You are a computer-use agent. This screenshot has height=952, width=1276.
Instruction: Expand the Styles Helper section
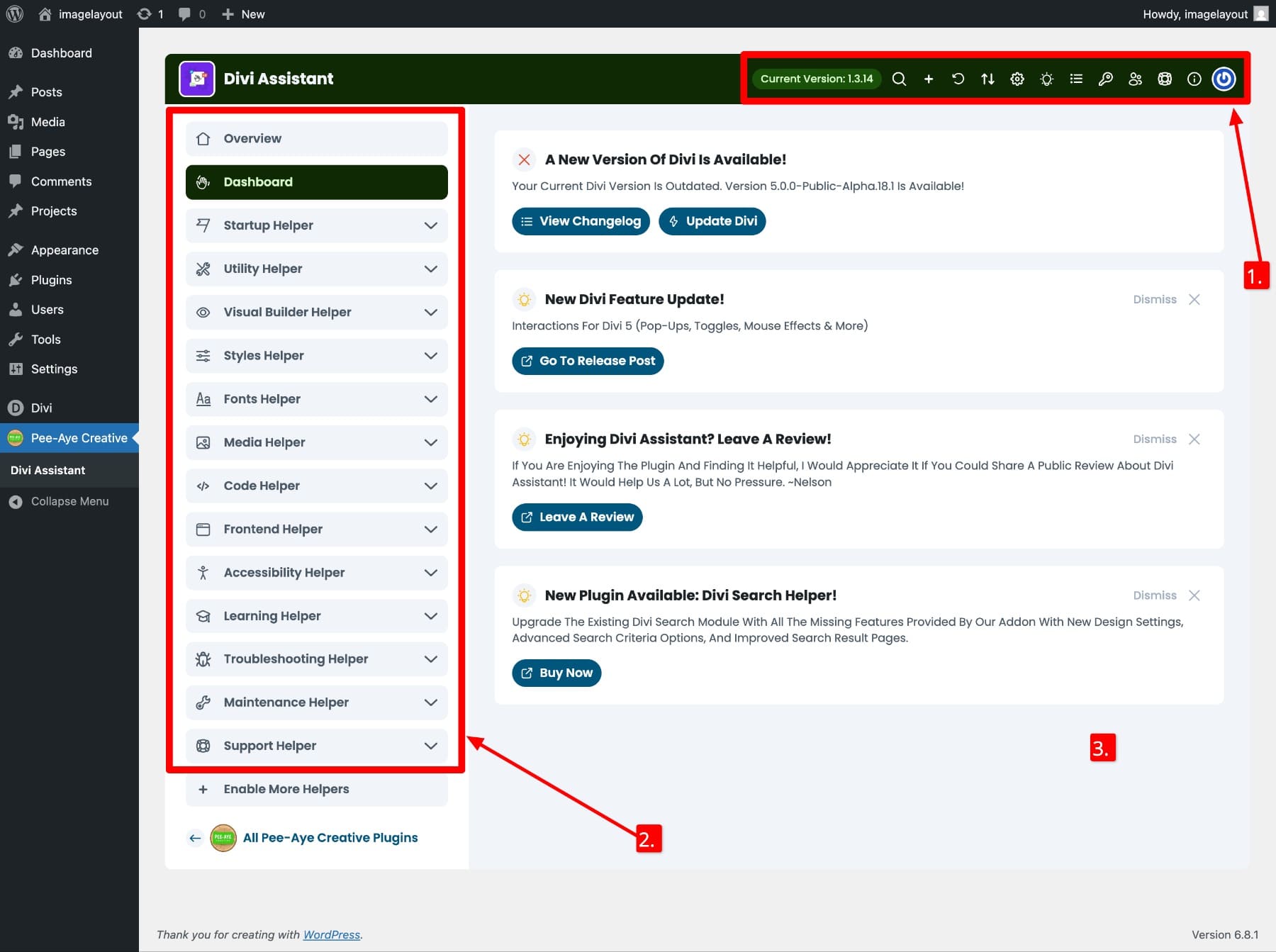[316, 355]
